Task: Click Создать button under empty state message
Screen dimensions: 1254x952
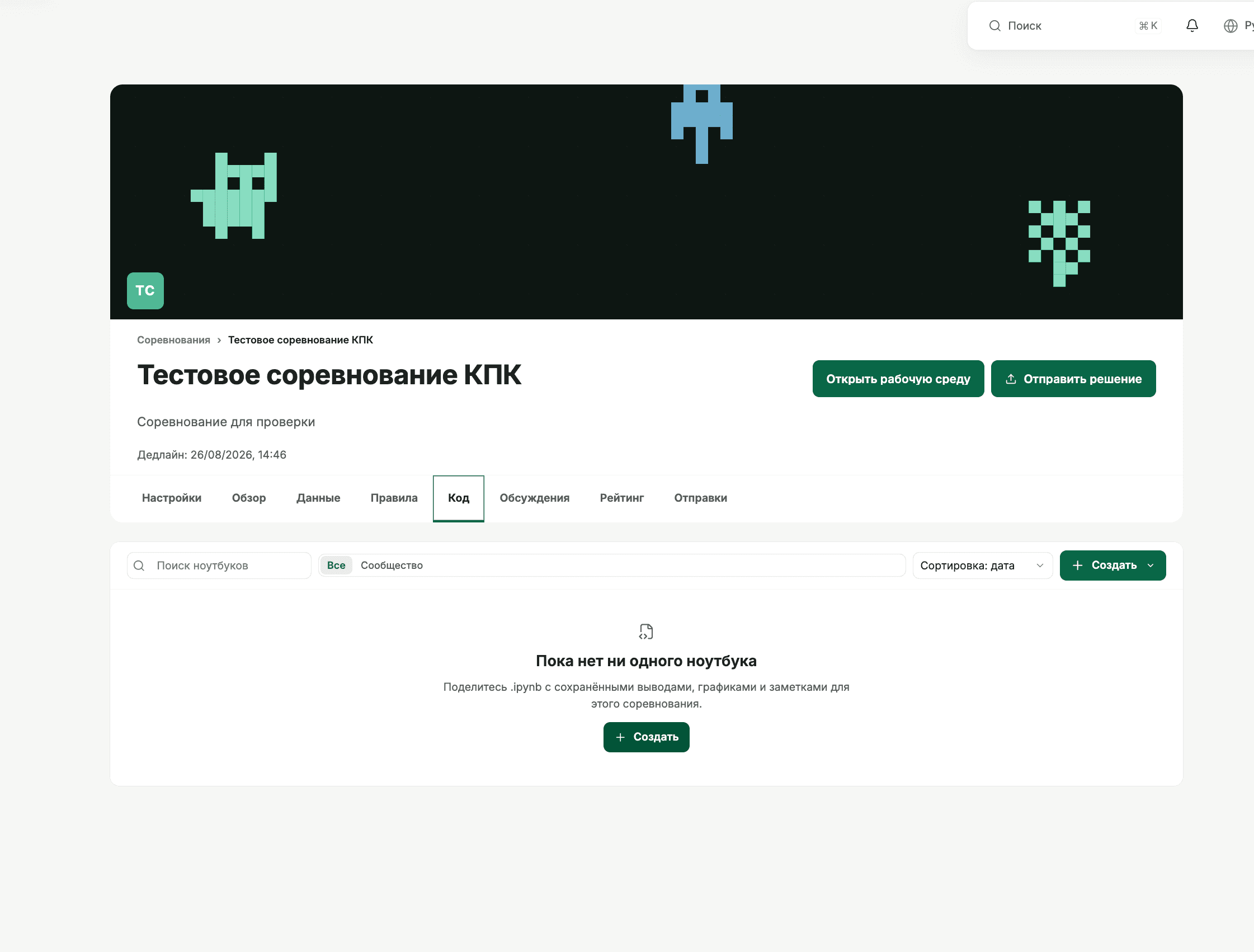Action: [x=646, y=737]
